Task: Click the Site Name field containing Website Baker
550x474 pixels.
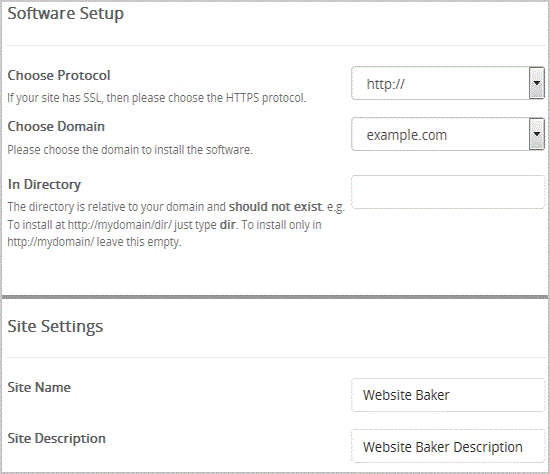Action: coord(448,395)
